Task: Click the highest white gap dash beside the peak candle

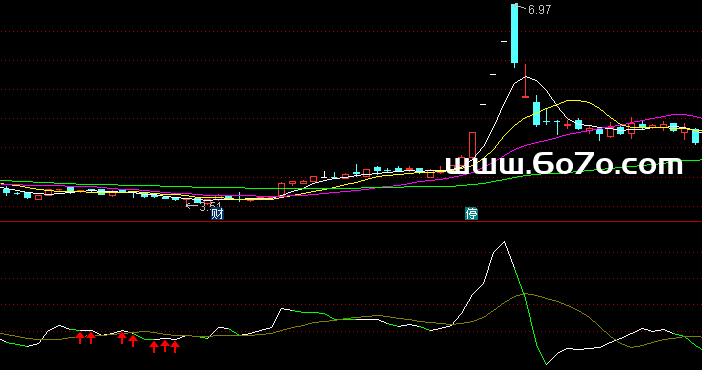Action: coord(504,42)
